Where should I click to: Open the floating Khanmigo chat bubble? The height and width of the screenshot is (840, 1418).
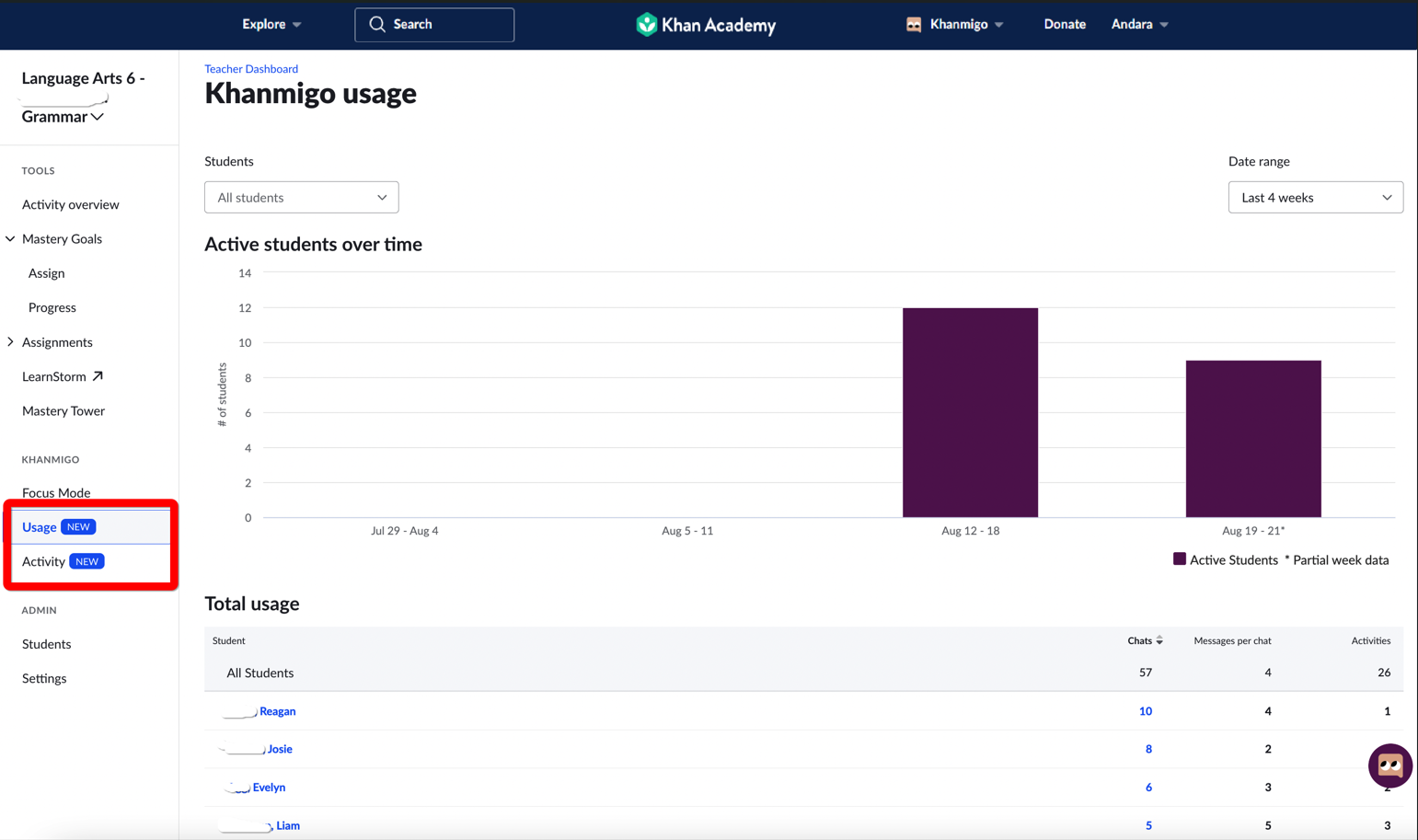(1389, 765)
